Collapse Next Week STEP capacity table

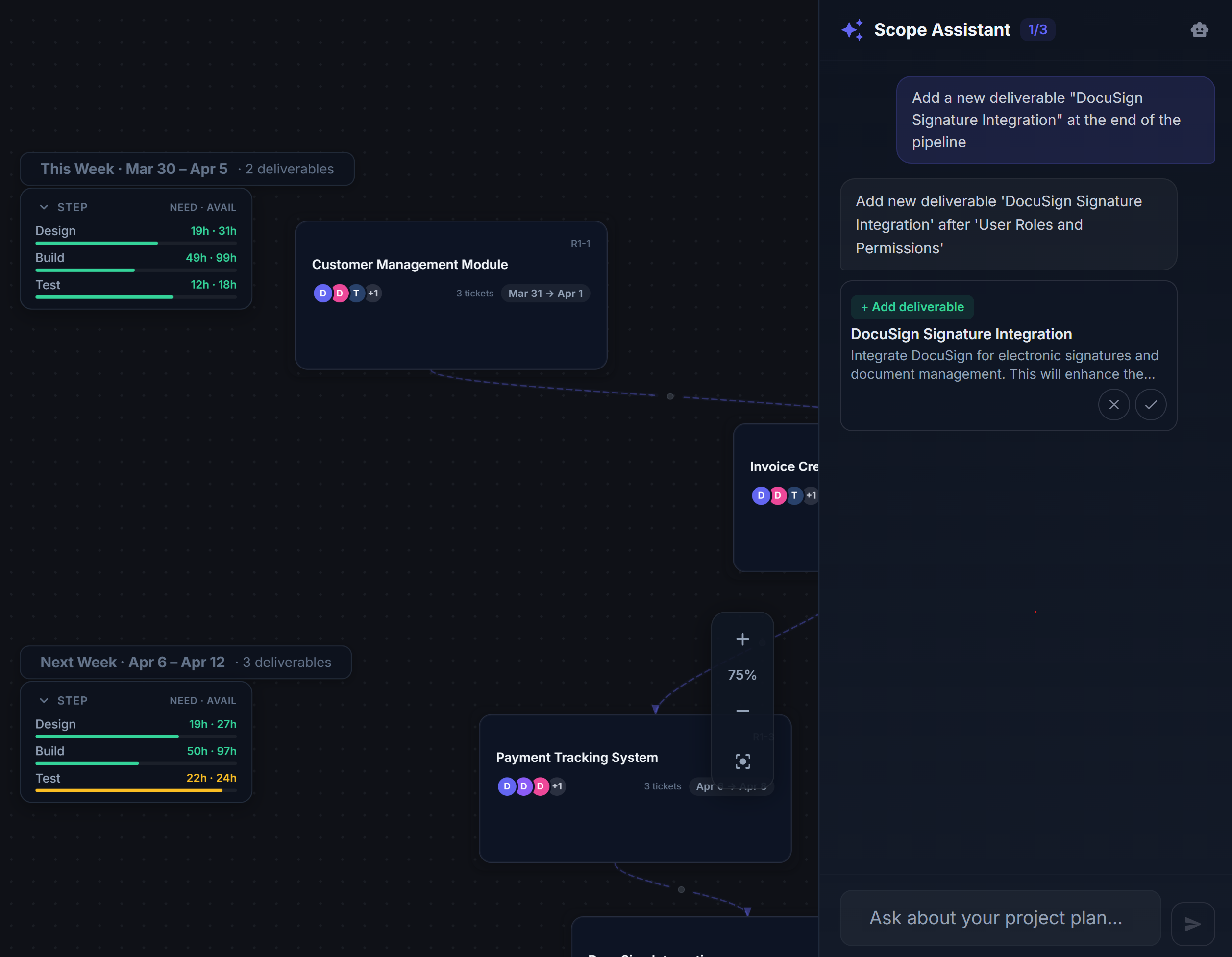(44, 700)
